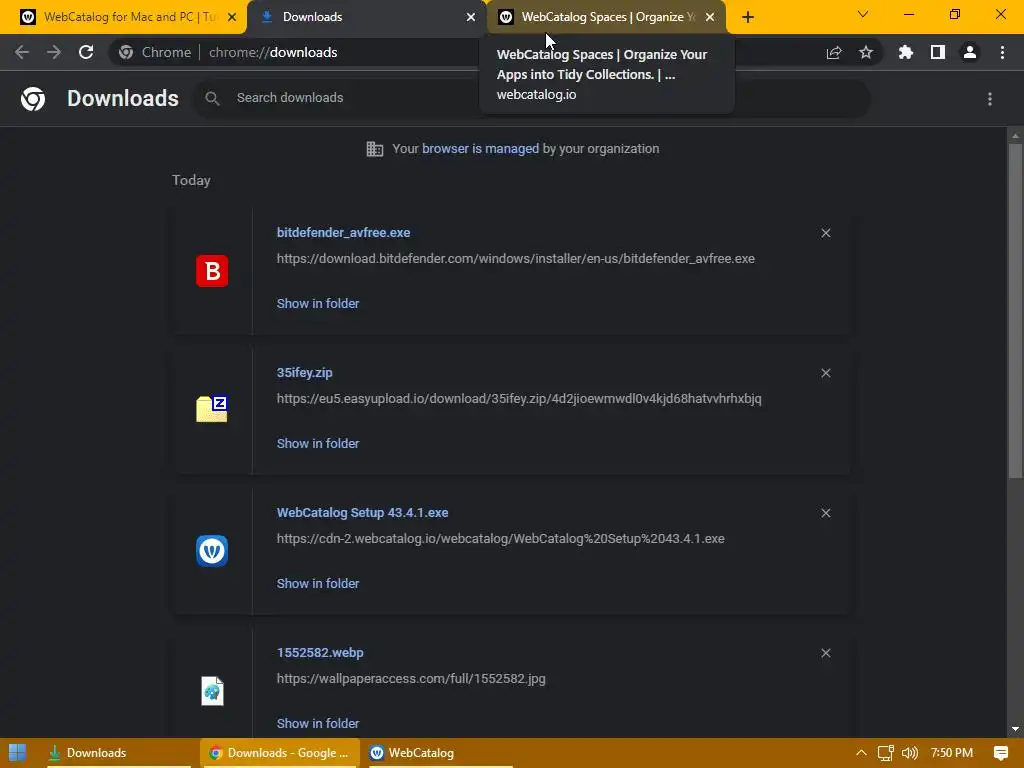This screenshot has height=768, width=1024.
Task: Bookmark this tab with the star icon
Action: coord(866,52)
